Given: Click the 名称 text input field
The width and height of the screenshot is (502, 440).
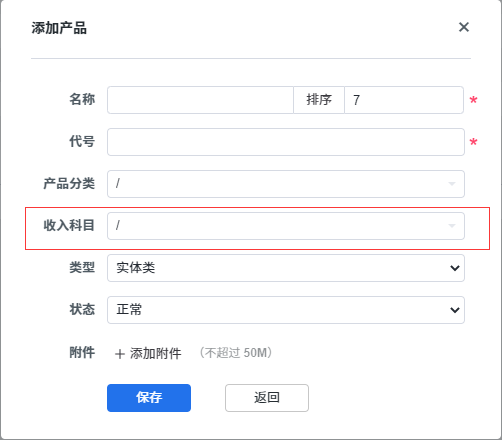Looking at the screenshot, I should pyautogui.click(x=200, y=100).
